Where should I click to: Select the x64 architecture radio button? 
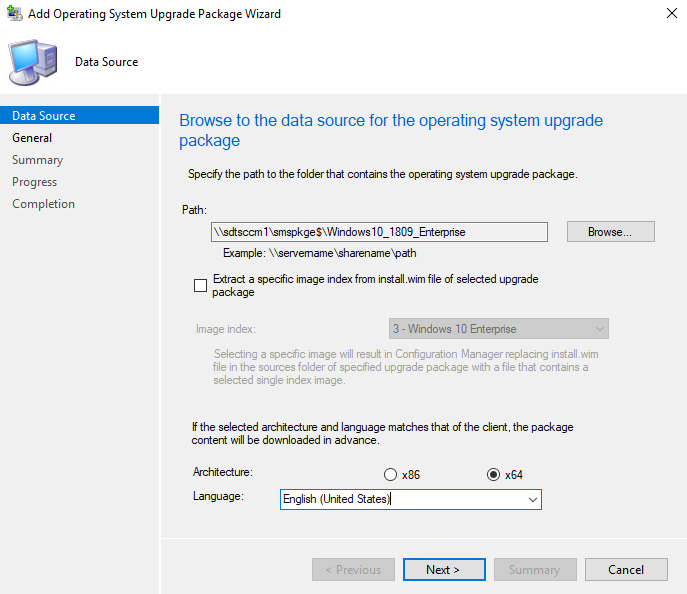(493, 475)
